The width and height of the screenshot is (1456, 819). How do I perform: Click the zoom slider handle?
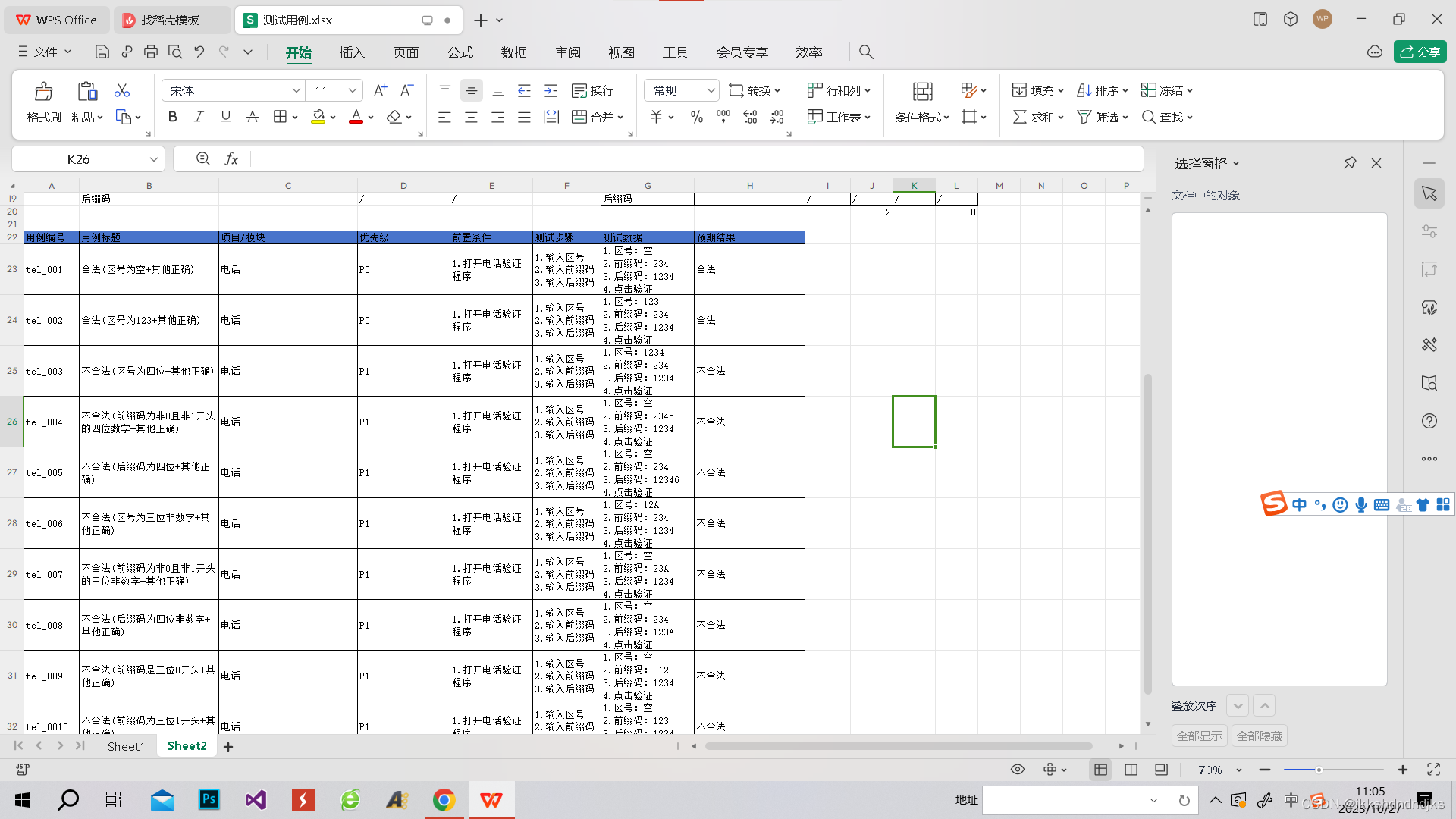point(1319,770)
